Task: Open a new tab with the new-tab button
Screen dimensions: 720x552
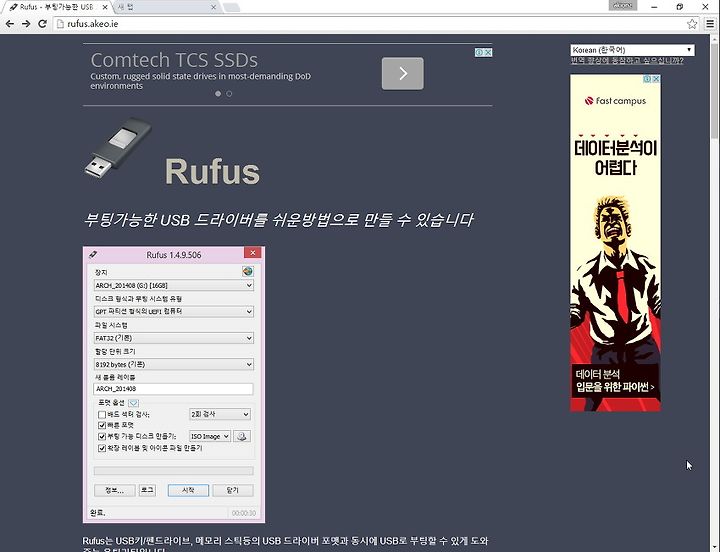Action: (x=231, y=7)
